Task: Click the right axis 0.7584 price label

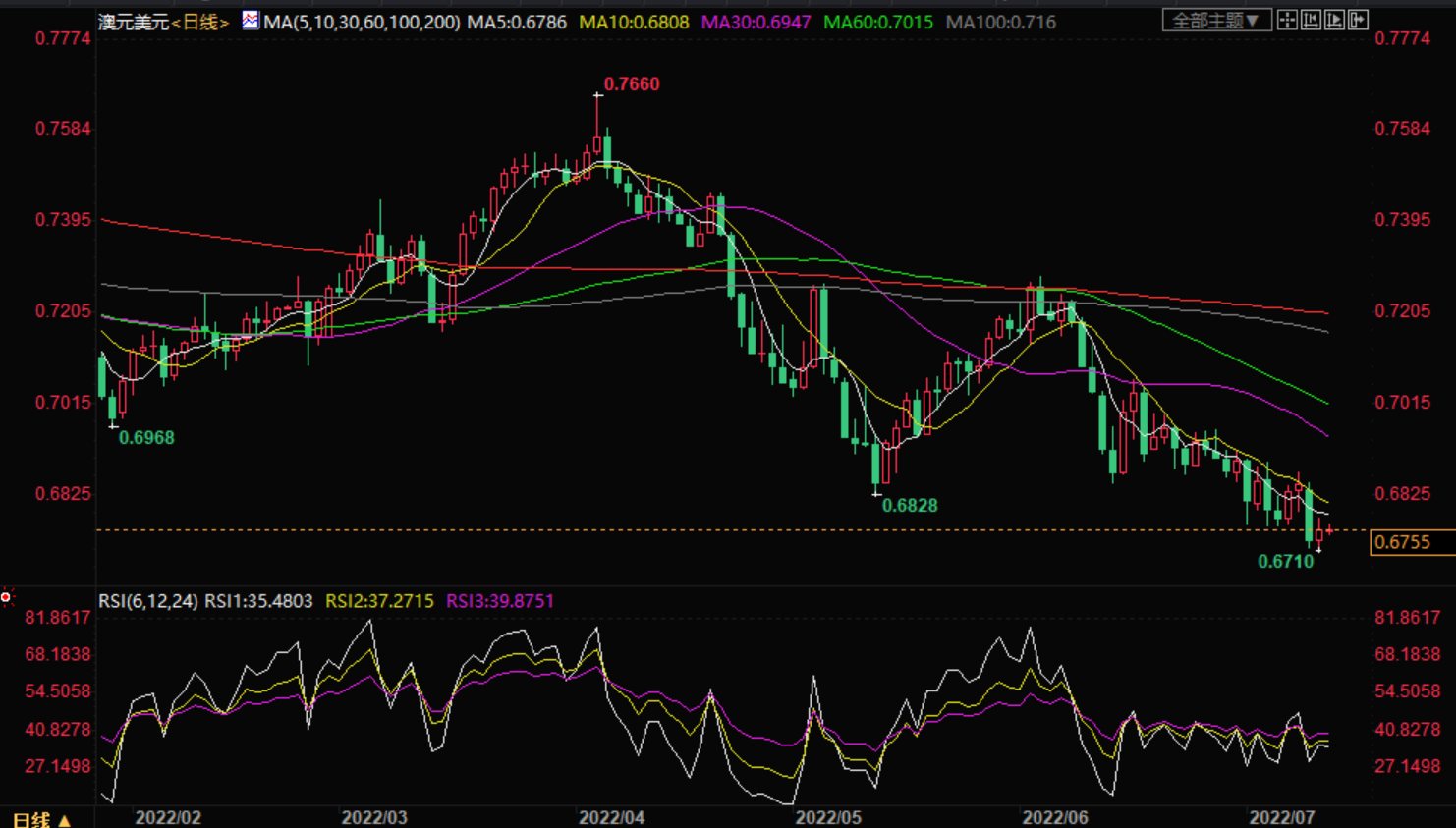Action: click(1403, 129)
